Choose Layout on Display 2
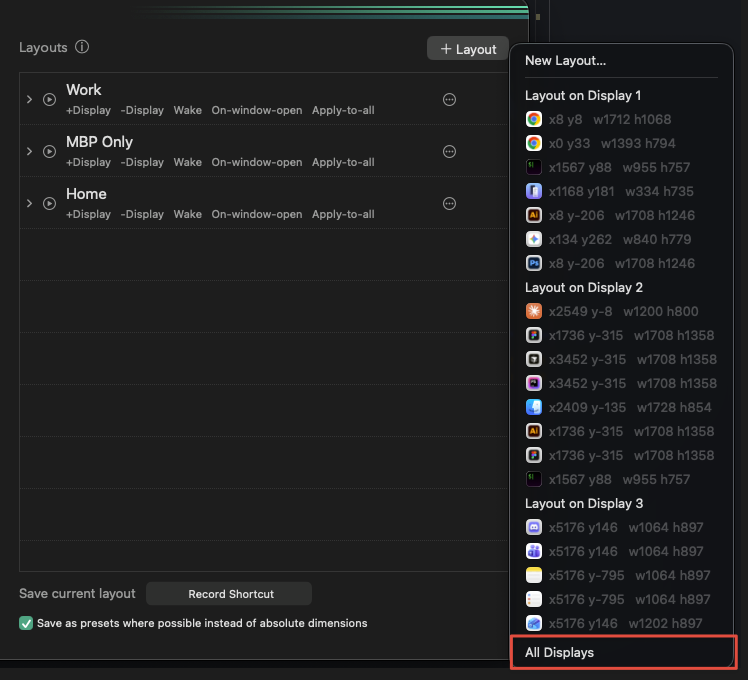748x680 pixels. pyautogui.click(x=584, y=287)
